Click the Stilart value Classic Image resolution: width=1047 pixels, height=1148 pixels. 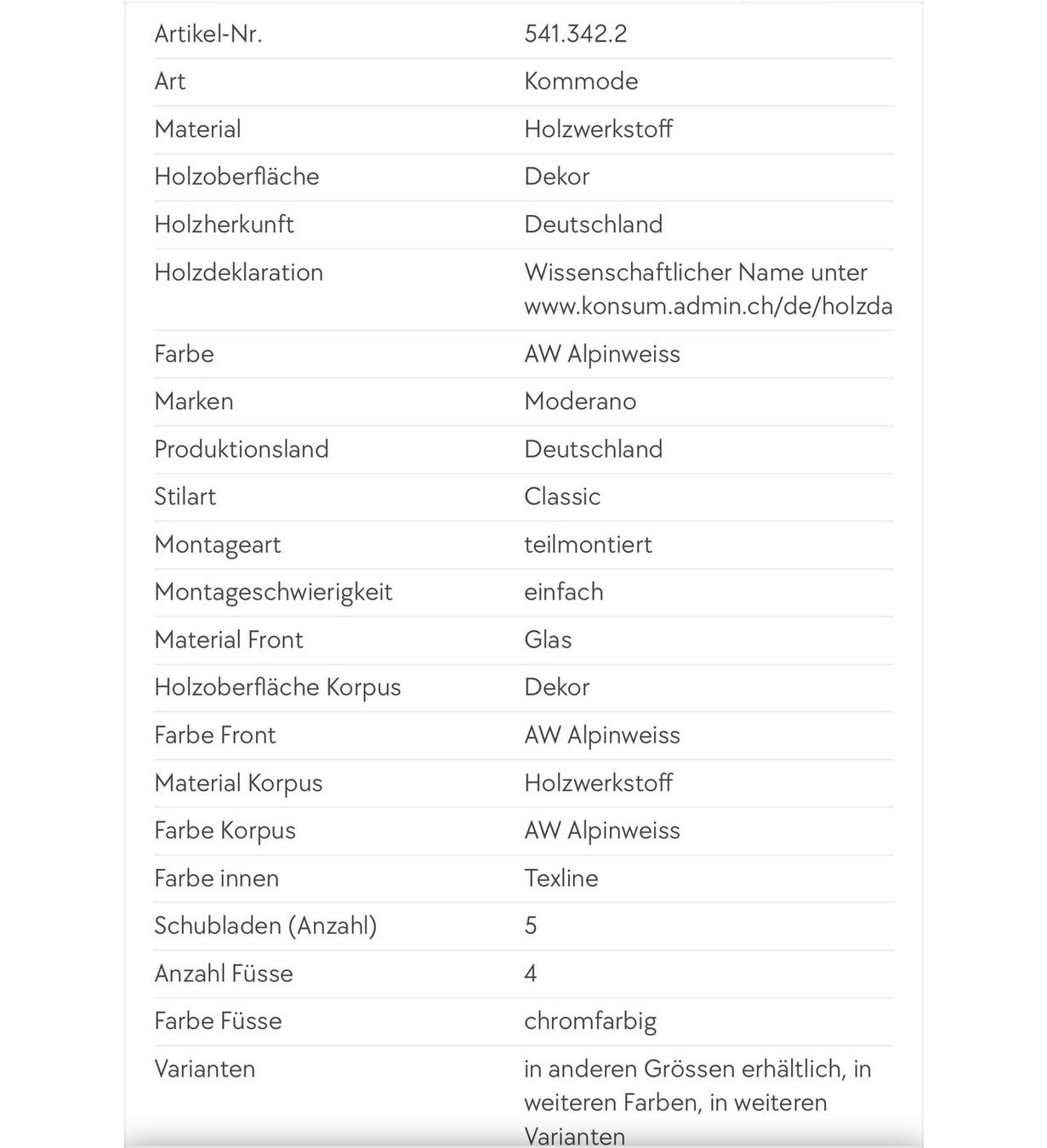(562, 497)
